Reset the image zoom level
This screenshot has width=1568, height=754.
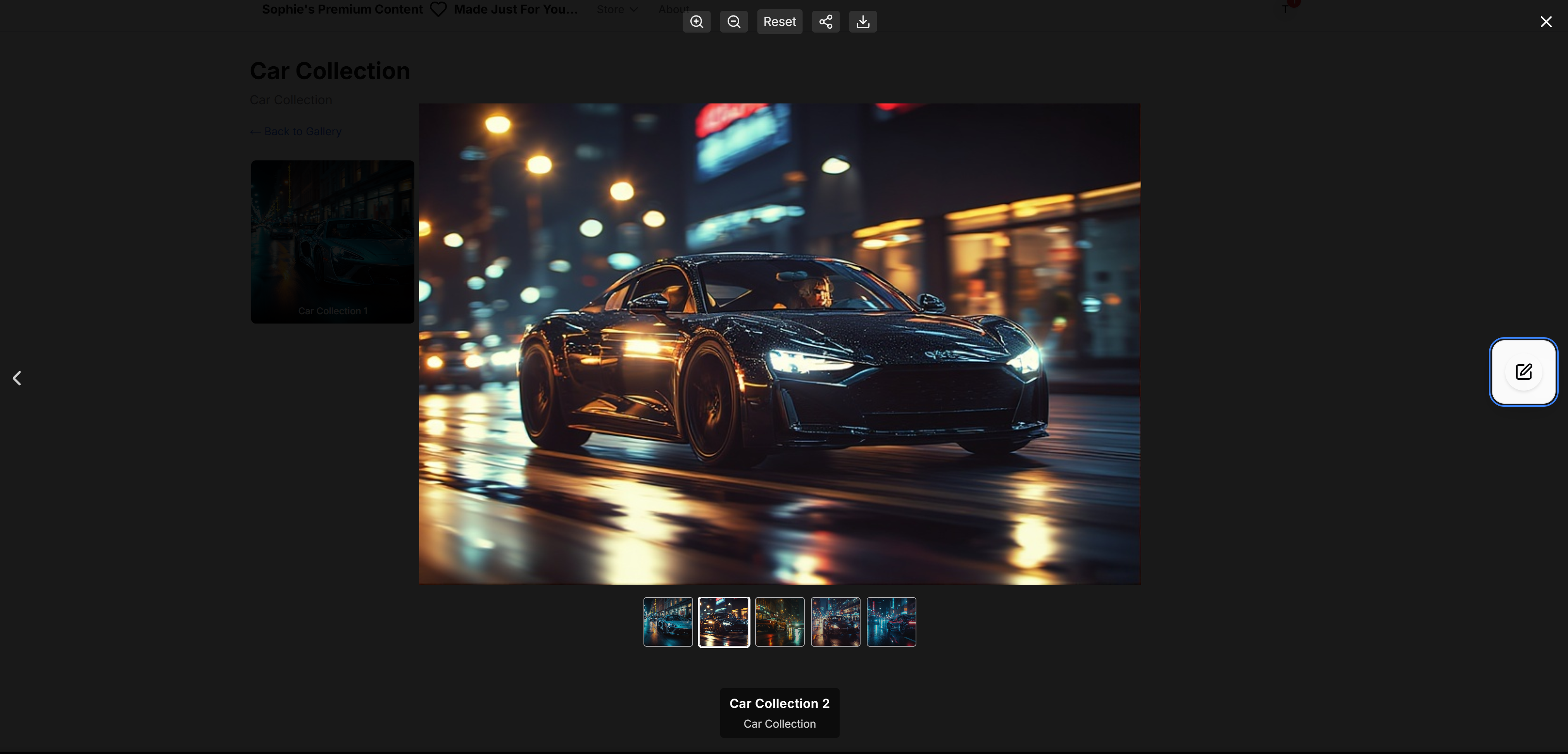779,22
